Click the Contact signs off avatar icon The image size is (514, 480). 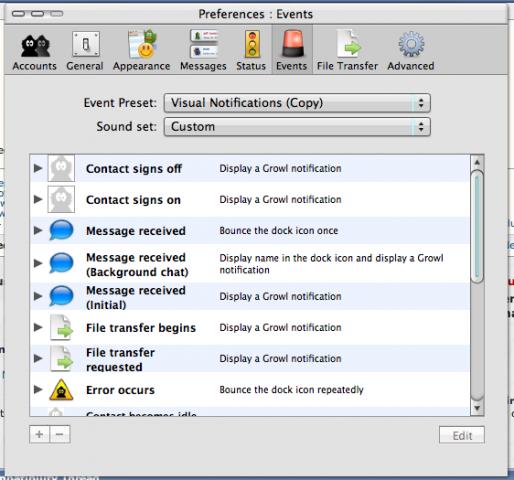click(x=61, y=168)
